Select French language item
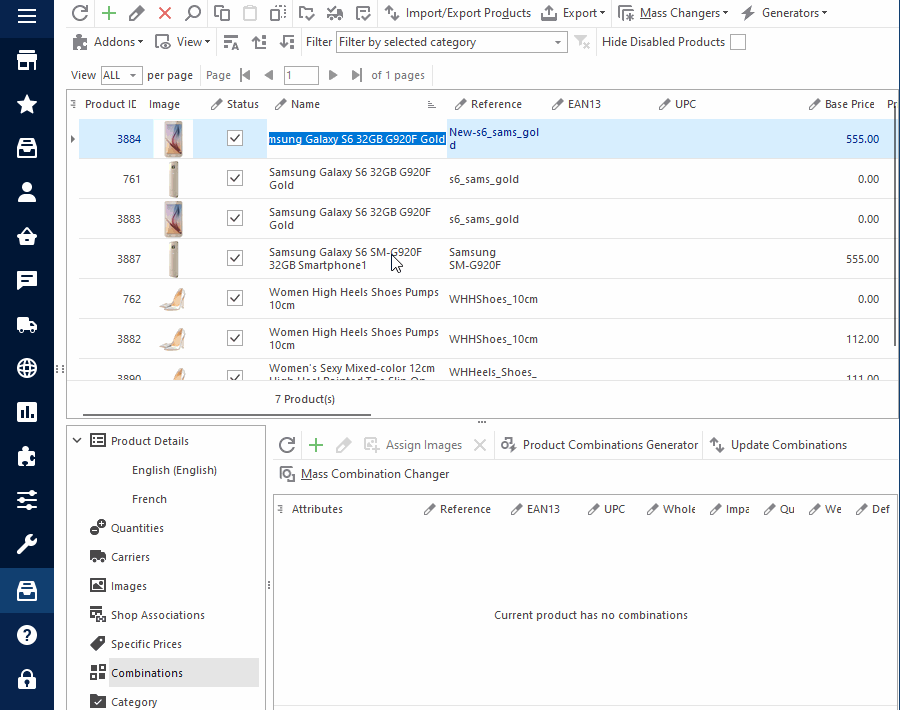This screenshot has height=710, width=900. coord(149,499)
